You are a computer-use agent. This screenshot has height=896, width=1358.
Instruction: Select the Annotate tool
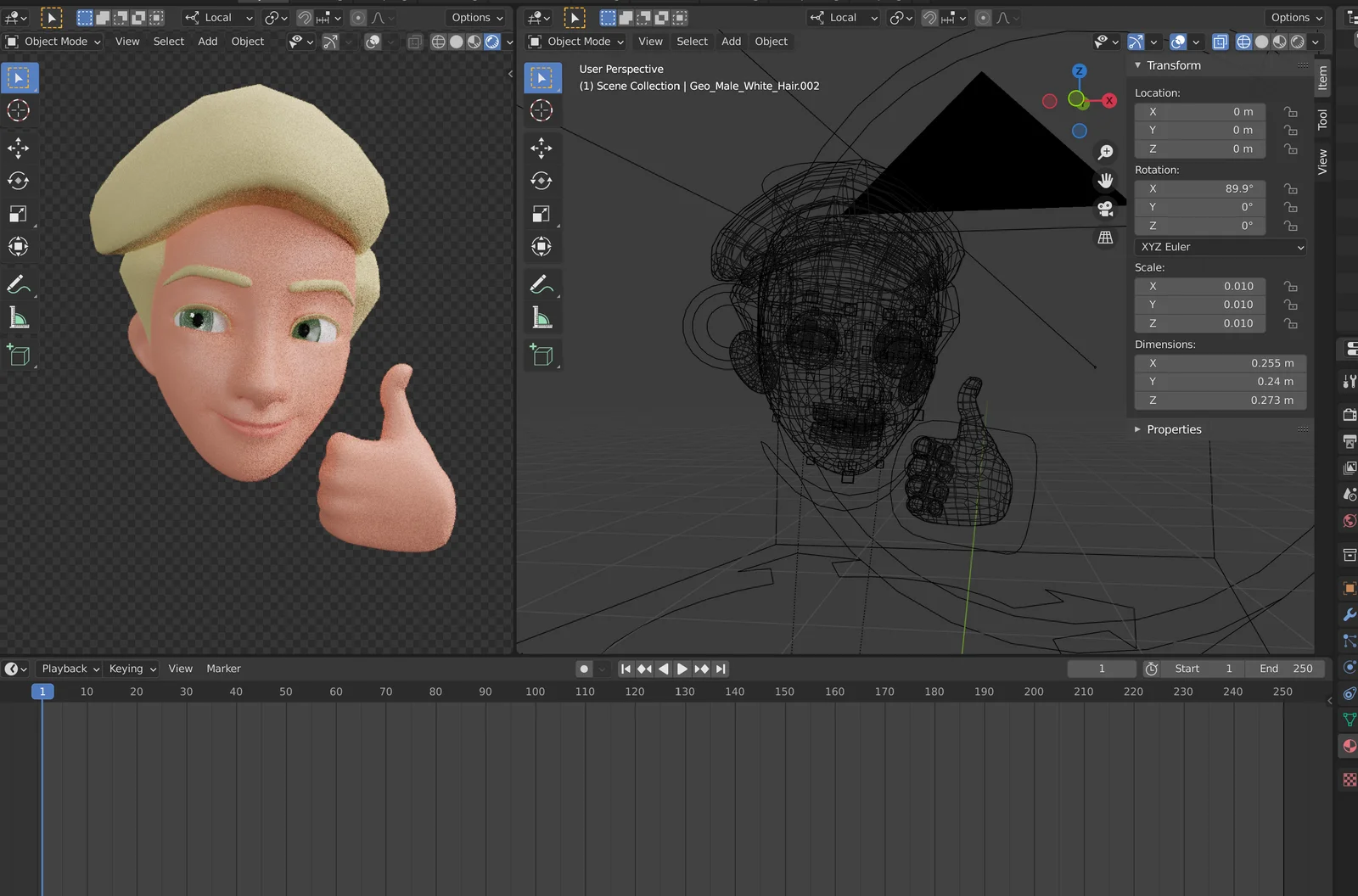[x=19, y=284]
